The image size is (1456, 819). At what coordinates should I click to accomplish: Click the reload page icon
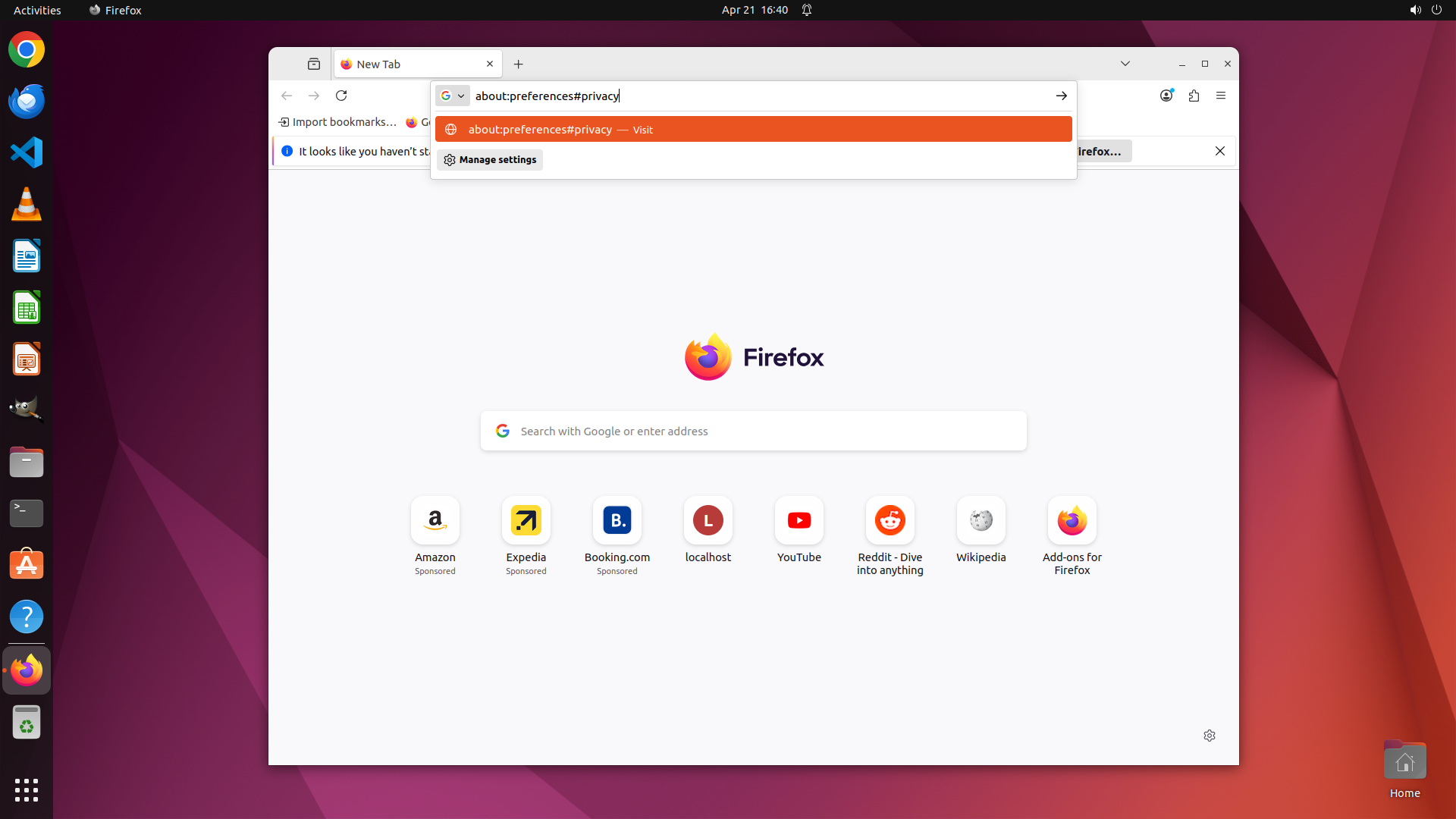point(341,96)
